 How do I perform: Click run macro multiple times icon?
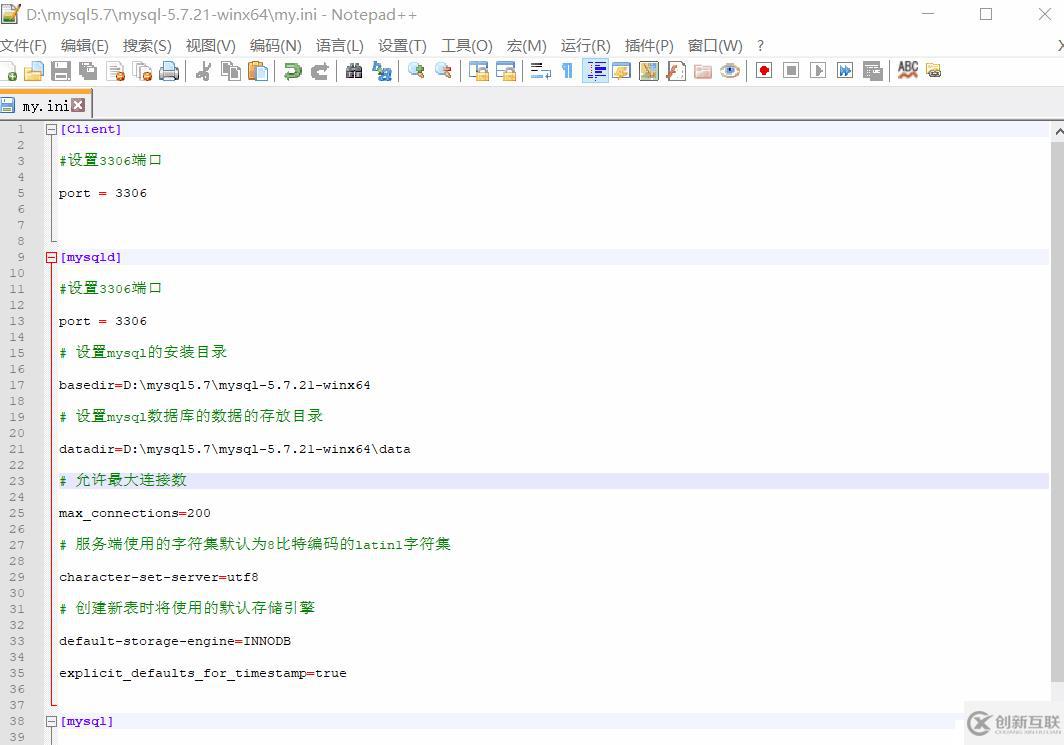point(845,71)
